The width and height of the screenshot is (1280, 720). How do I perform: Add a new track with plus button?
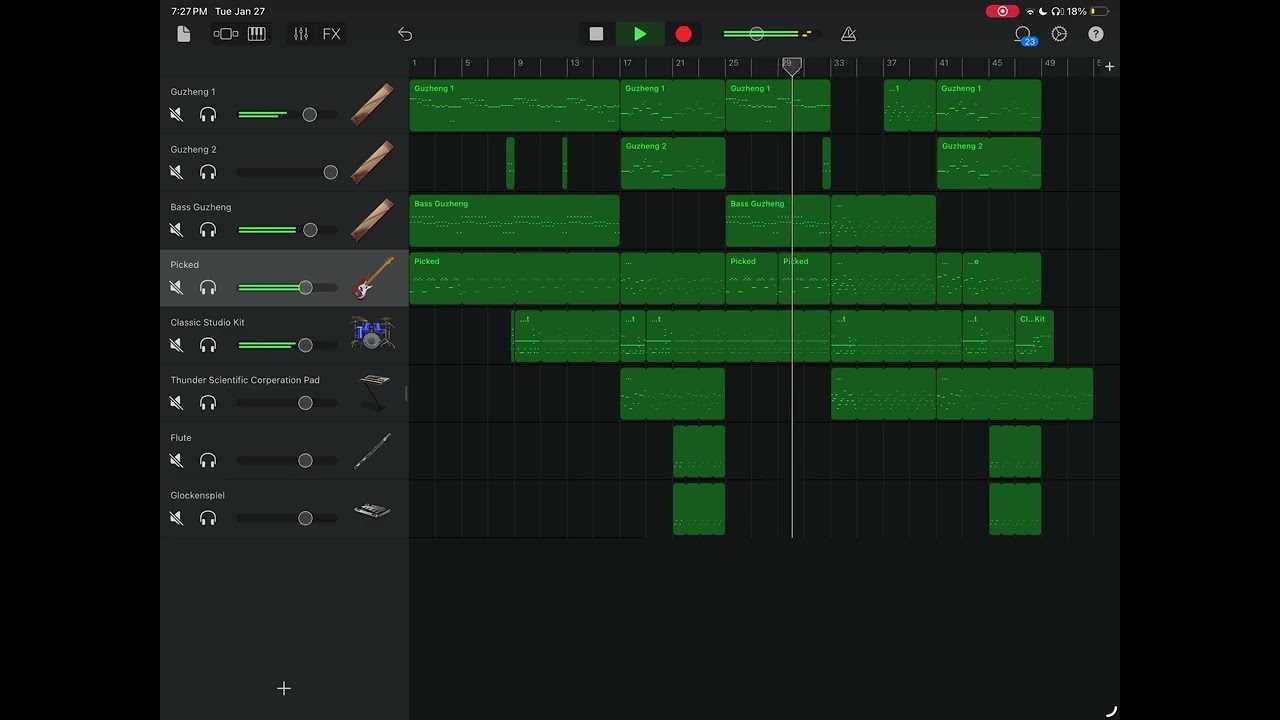(x=284, y=688)
